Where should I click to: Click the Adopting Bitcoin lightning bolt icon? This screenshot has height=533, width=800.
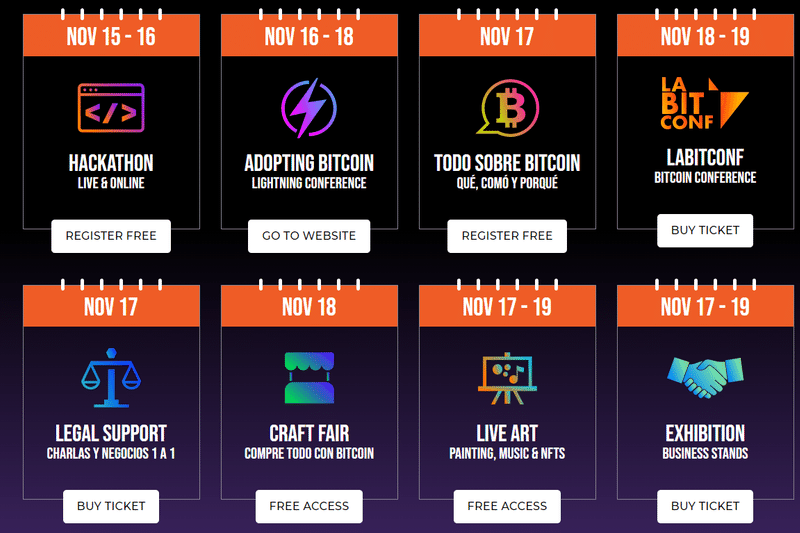point(309,108)
